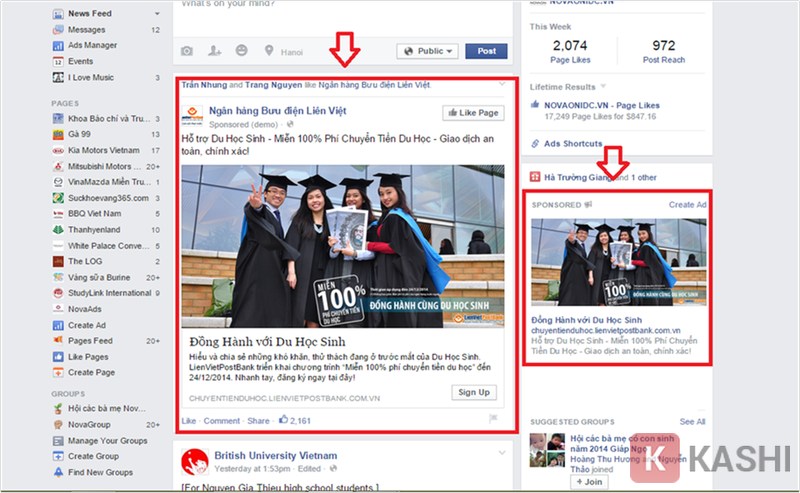
Task: Select Messages in the left sidebar
Action: 86,30
